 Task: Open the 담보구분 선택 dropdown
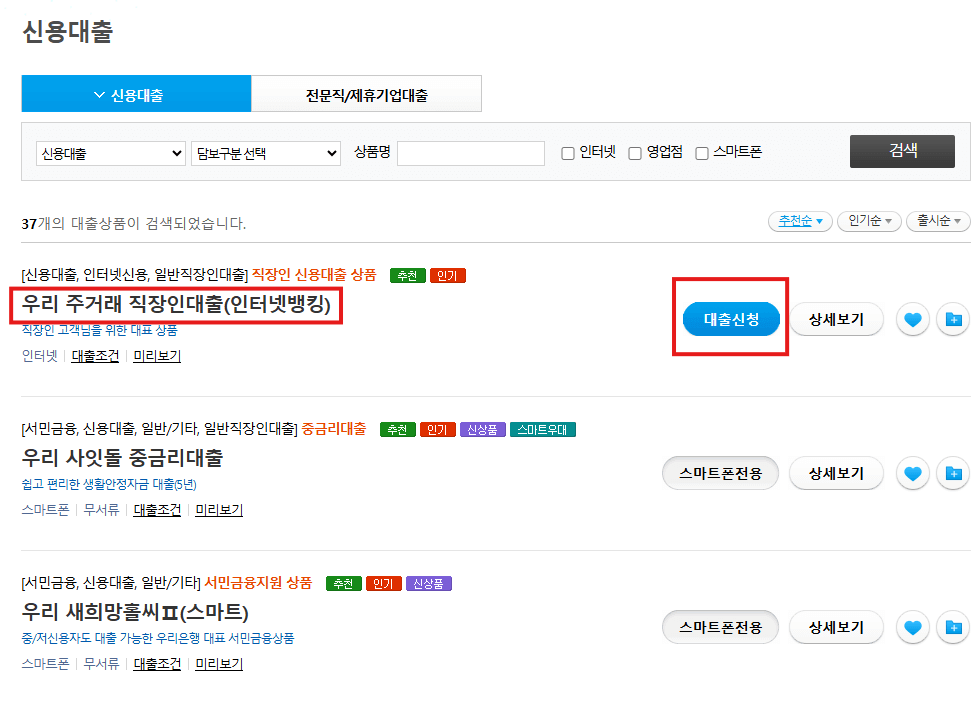coord(266,153)
